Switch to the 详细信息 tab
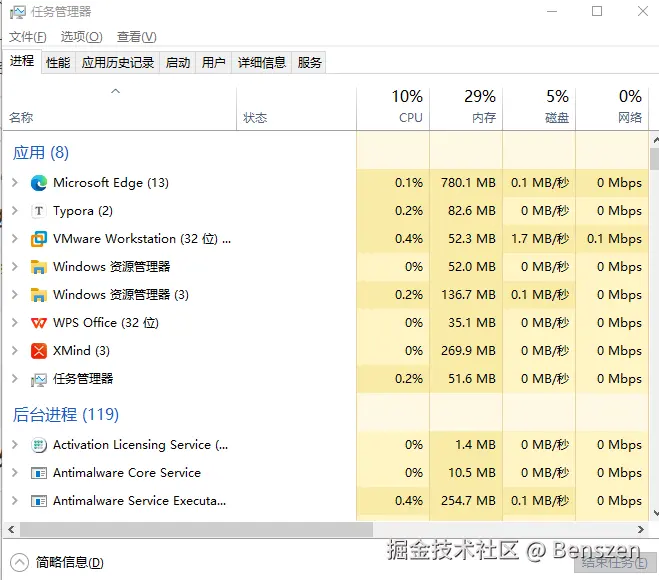Image resolution: width=659 pixels, height=580 pixels. pos(261,63)
